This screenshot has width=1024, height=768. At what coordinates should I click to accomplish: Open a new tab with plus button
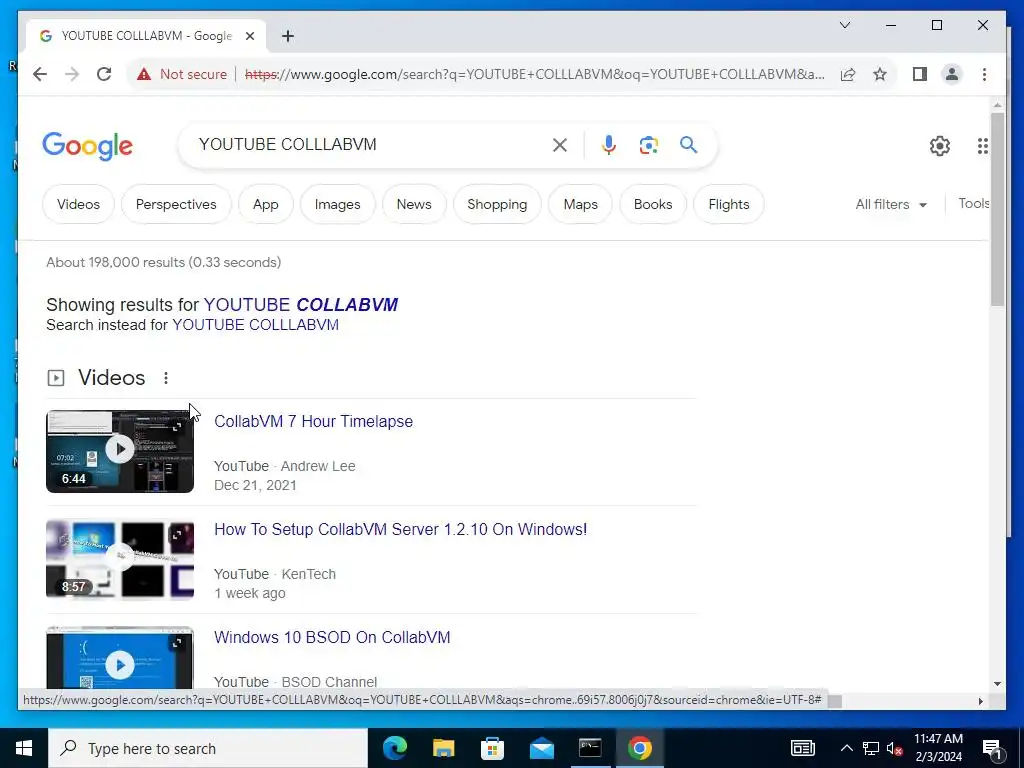tap(288, 36)
